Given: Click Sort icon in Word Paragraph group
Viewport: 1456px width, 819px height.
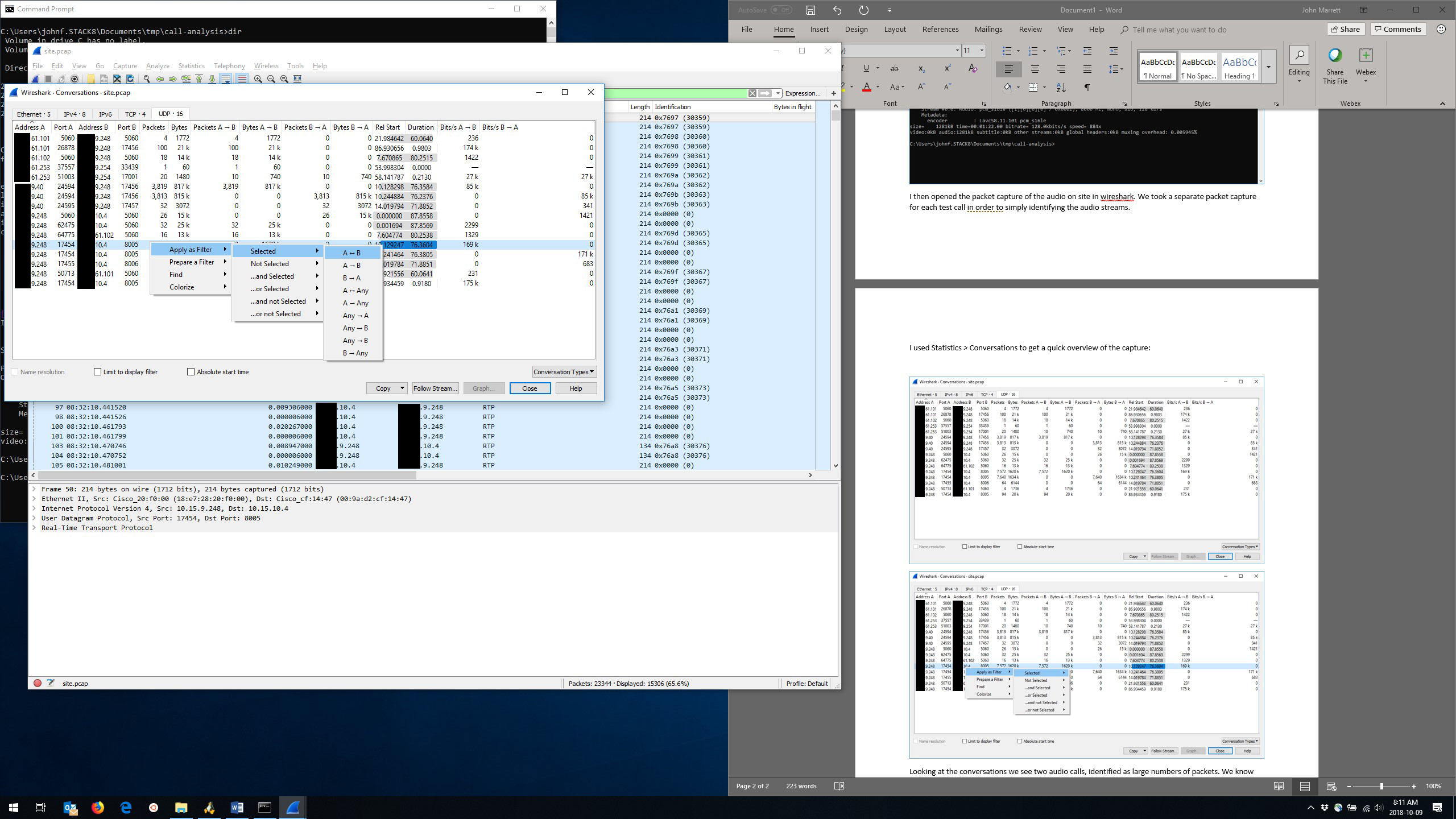Looking at the screenshot, I should click(x=1061, y=88).
